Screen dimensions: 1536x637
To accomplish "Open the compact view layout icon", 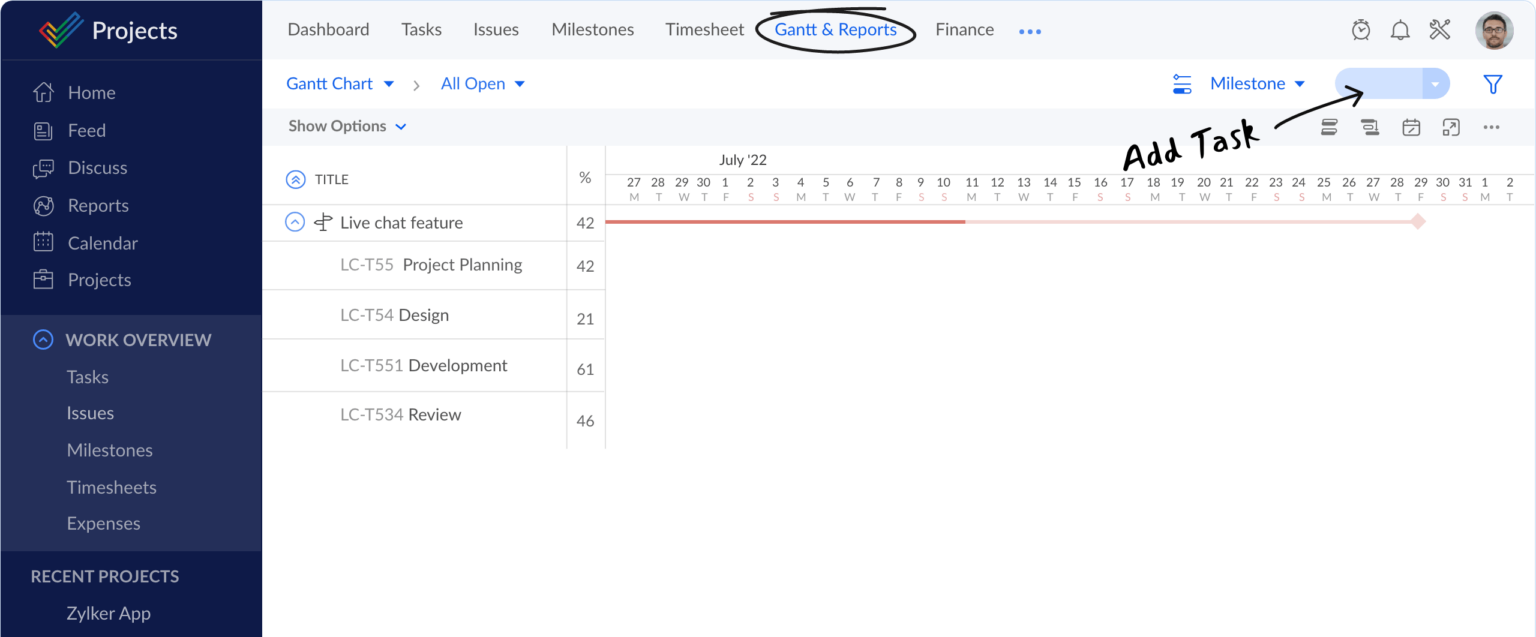I will coord(1329,127).
